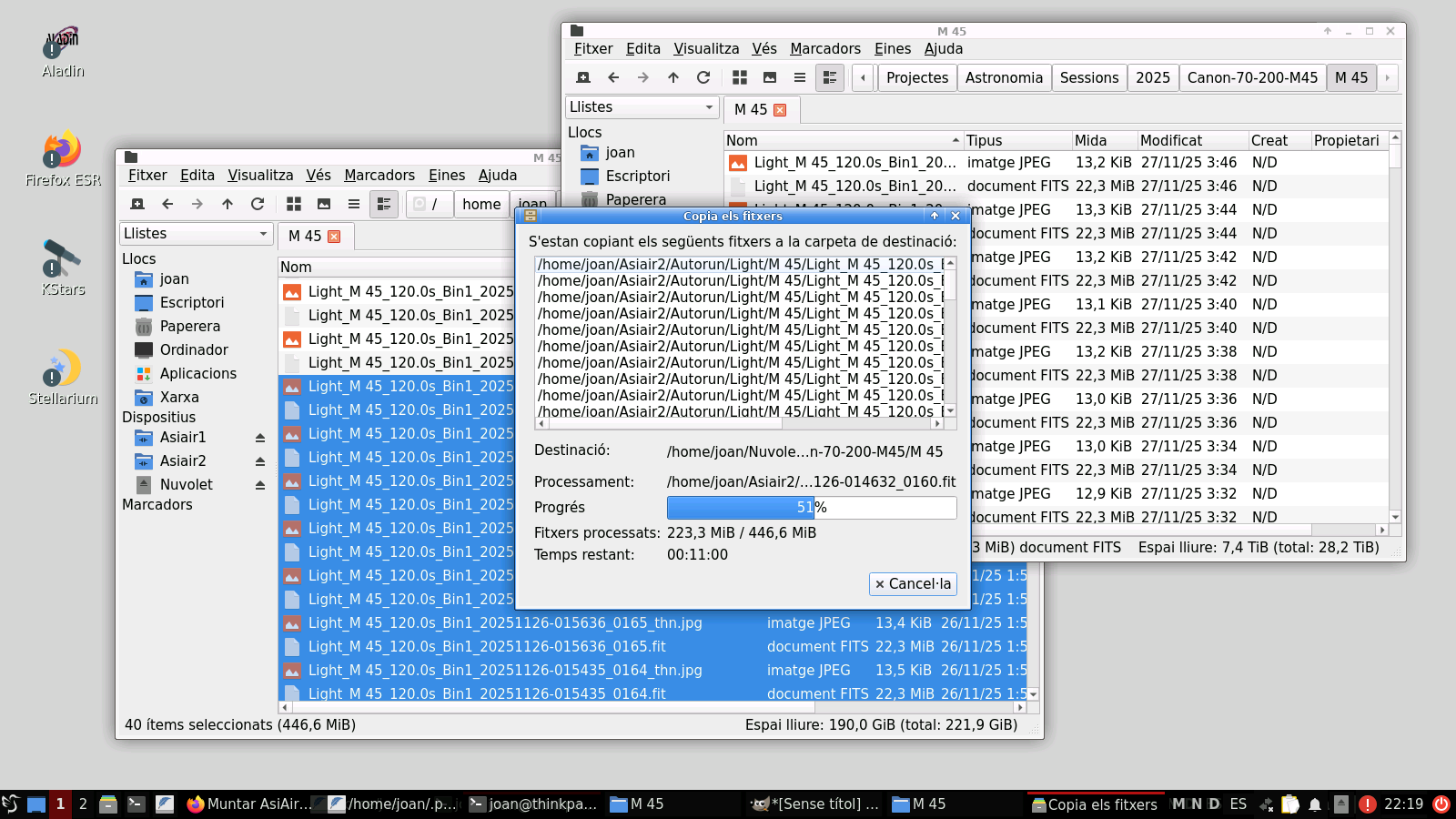Click the Astronomia path button
Viewport: 1456px width, 819px height.
point(1004,77)
